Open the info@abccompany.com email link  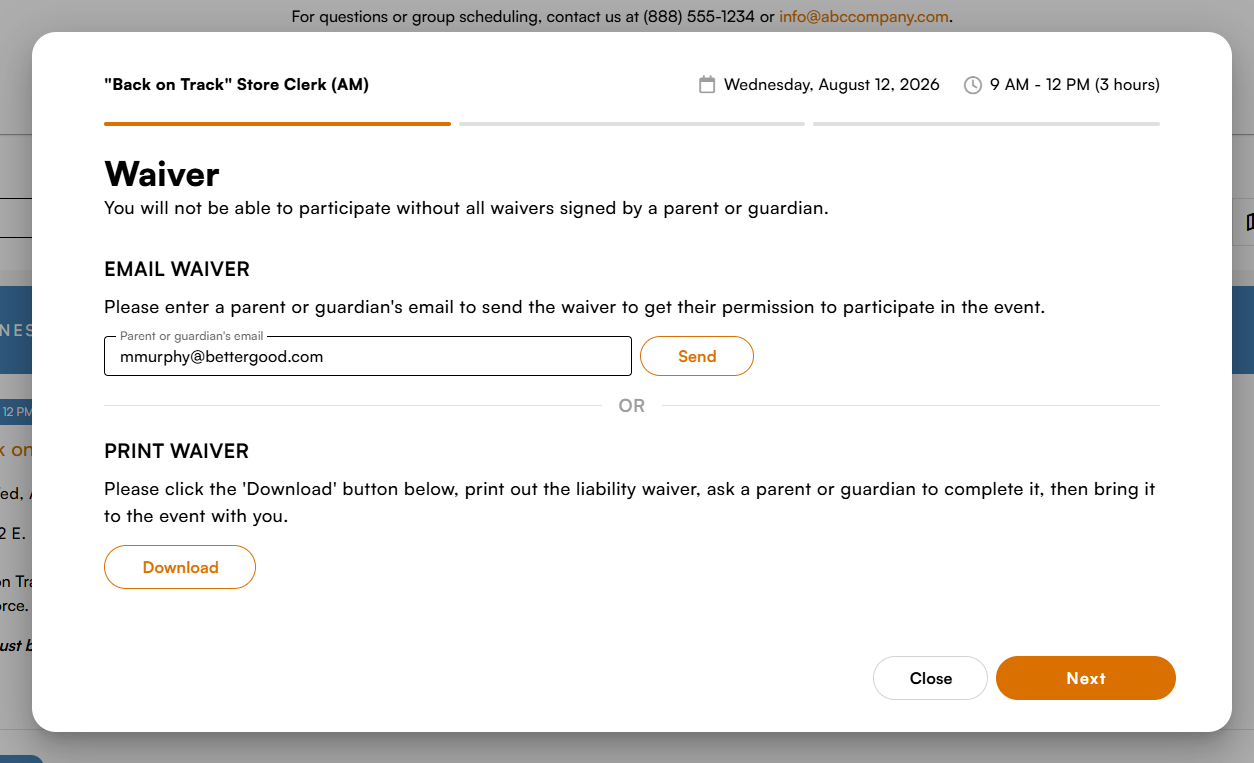point(864,16)
